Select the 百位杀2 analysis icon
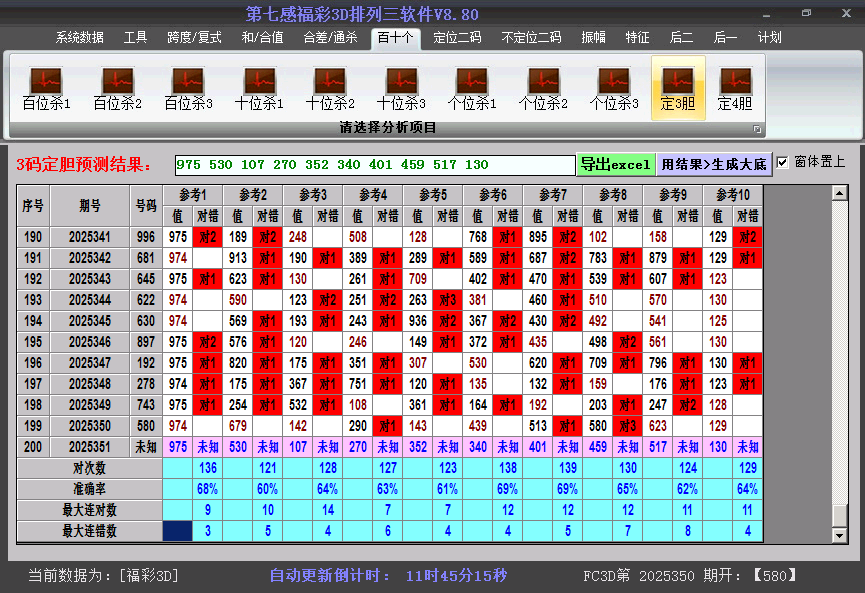Screen dimensions: 865x593 [x=117, y=88]
